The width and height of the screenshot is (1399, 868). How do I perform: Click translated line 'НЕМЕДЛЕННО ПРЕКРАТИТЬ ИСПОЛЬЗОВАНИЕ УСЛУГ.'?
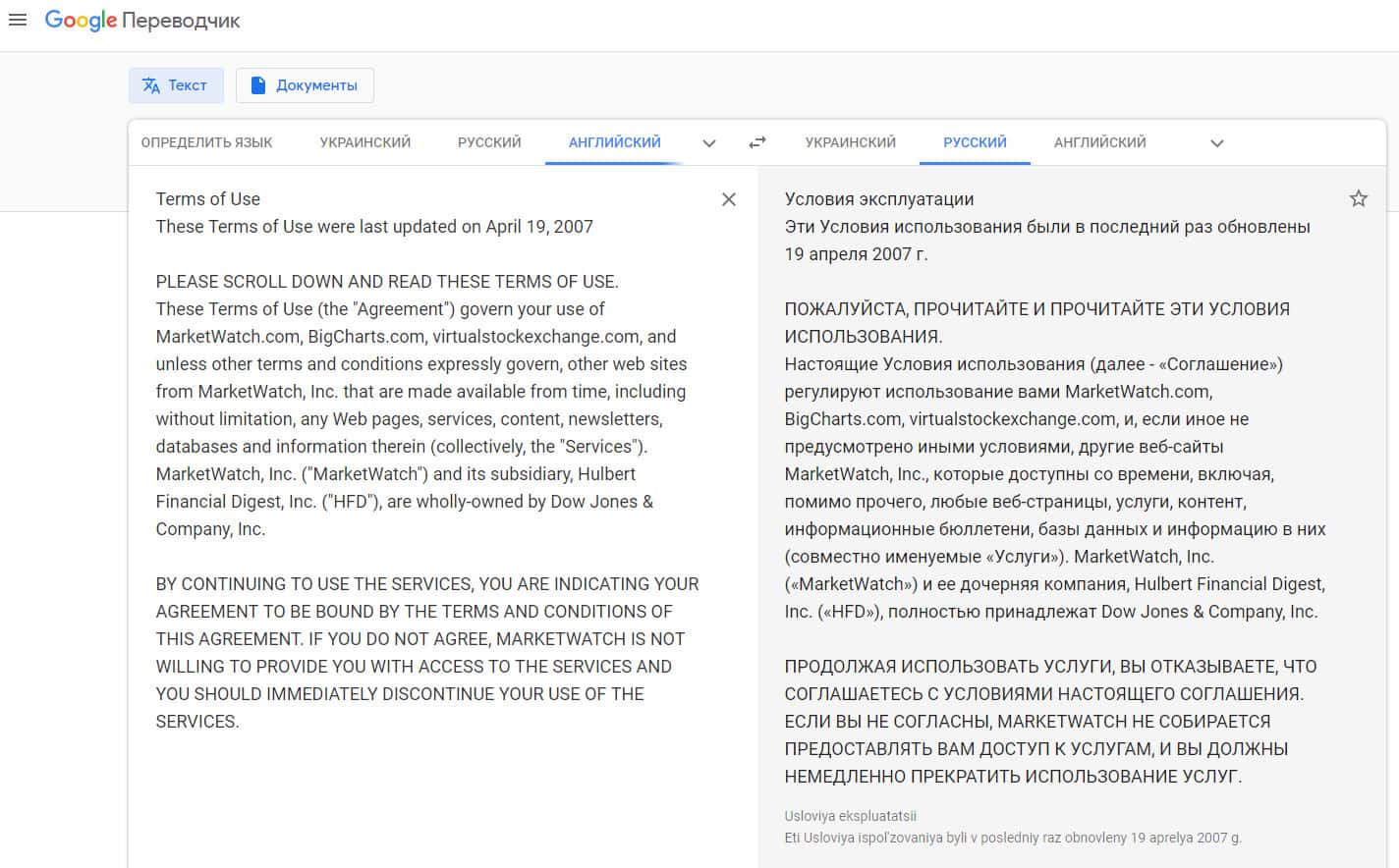(x=1014, y=777)
